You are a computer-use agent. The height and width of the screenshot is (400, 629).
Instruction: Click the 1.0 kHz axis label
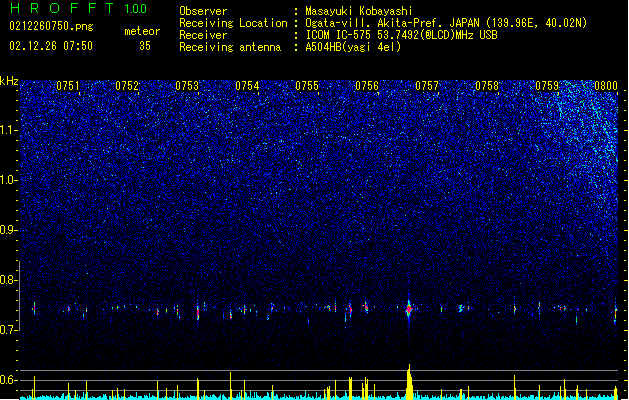(9, 180)
